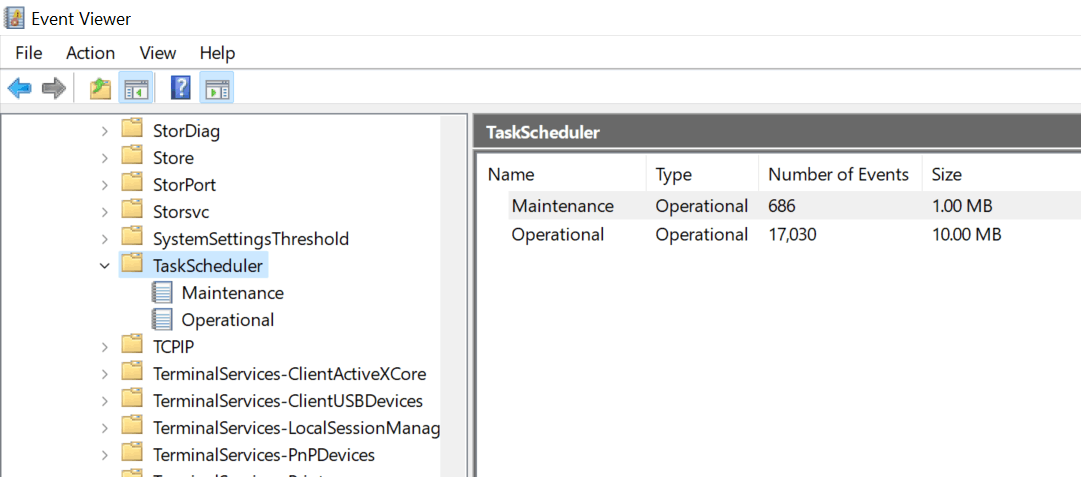Click the Up one level folder icon
Screen dimensions: 1081x477
[101, 88]
